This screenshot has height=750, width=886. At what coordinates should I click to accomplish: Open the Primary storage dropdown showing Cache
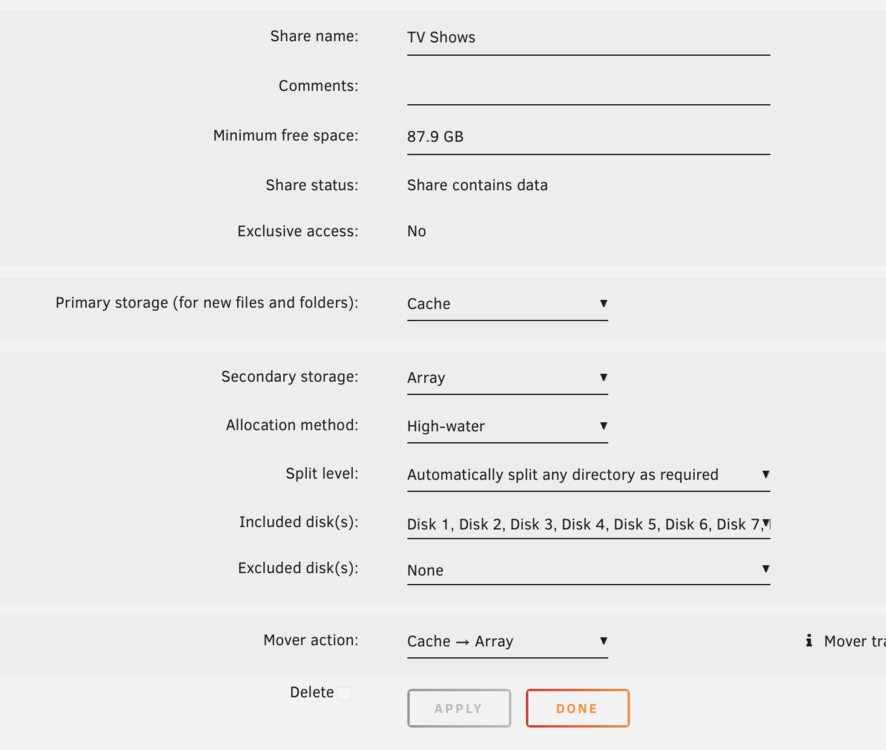coord(507,304)
